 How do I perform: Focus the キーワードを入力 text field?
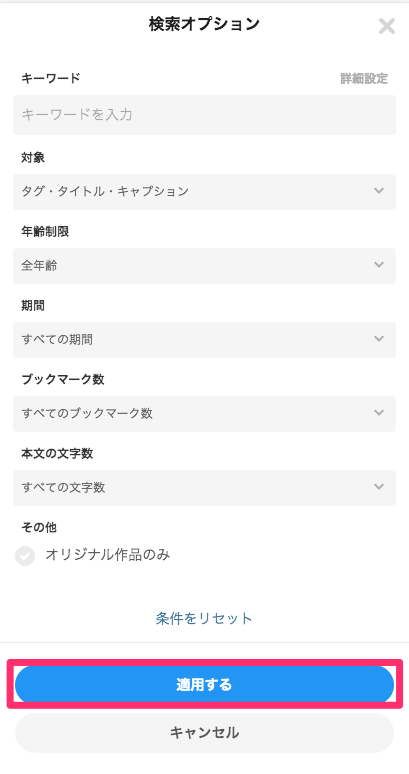tap(204, 115)
